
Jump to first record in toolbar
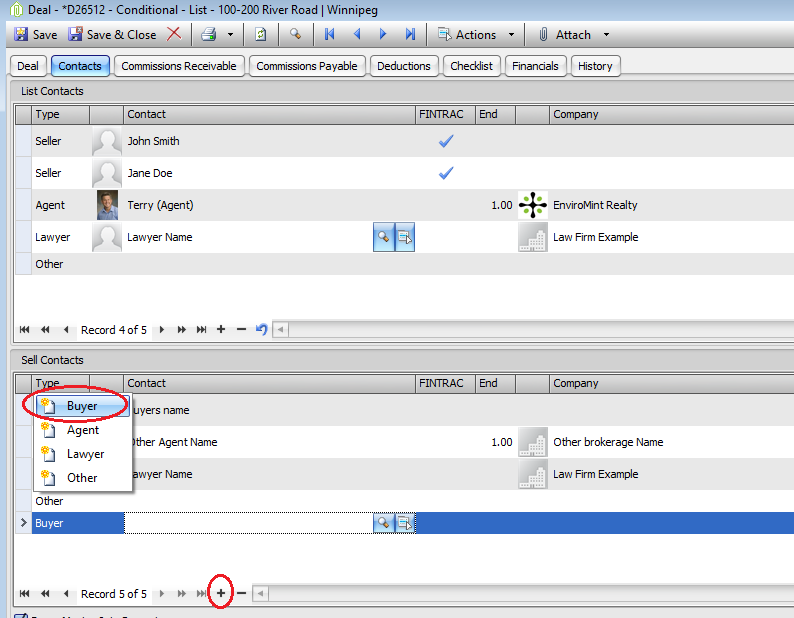point(330,34)
